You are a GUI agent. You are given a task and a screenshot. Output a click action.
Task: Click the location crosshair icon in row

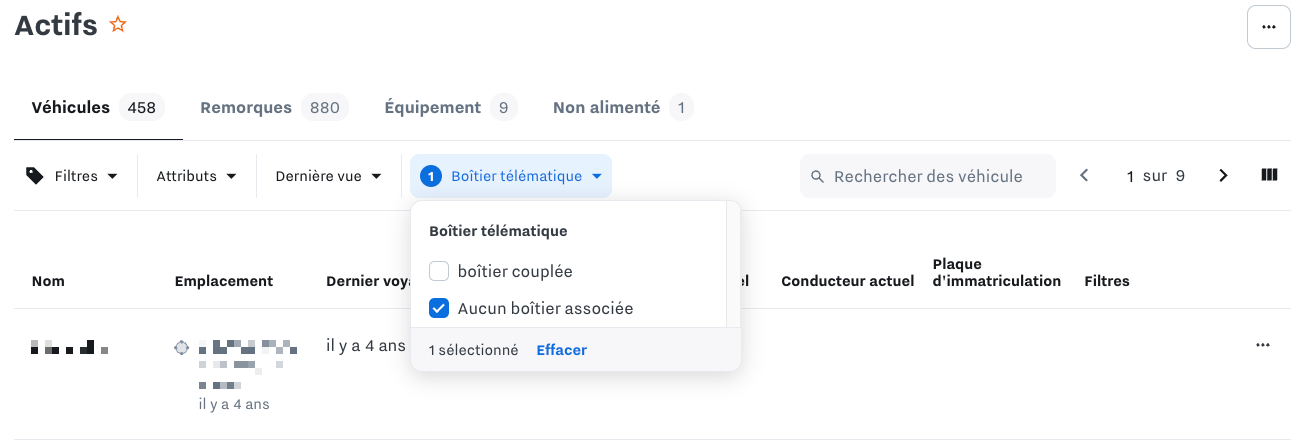[181, 348]
